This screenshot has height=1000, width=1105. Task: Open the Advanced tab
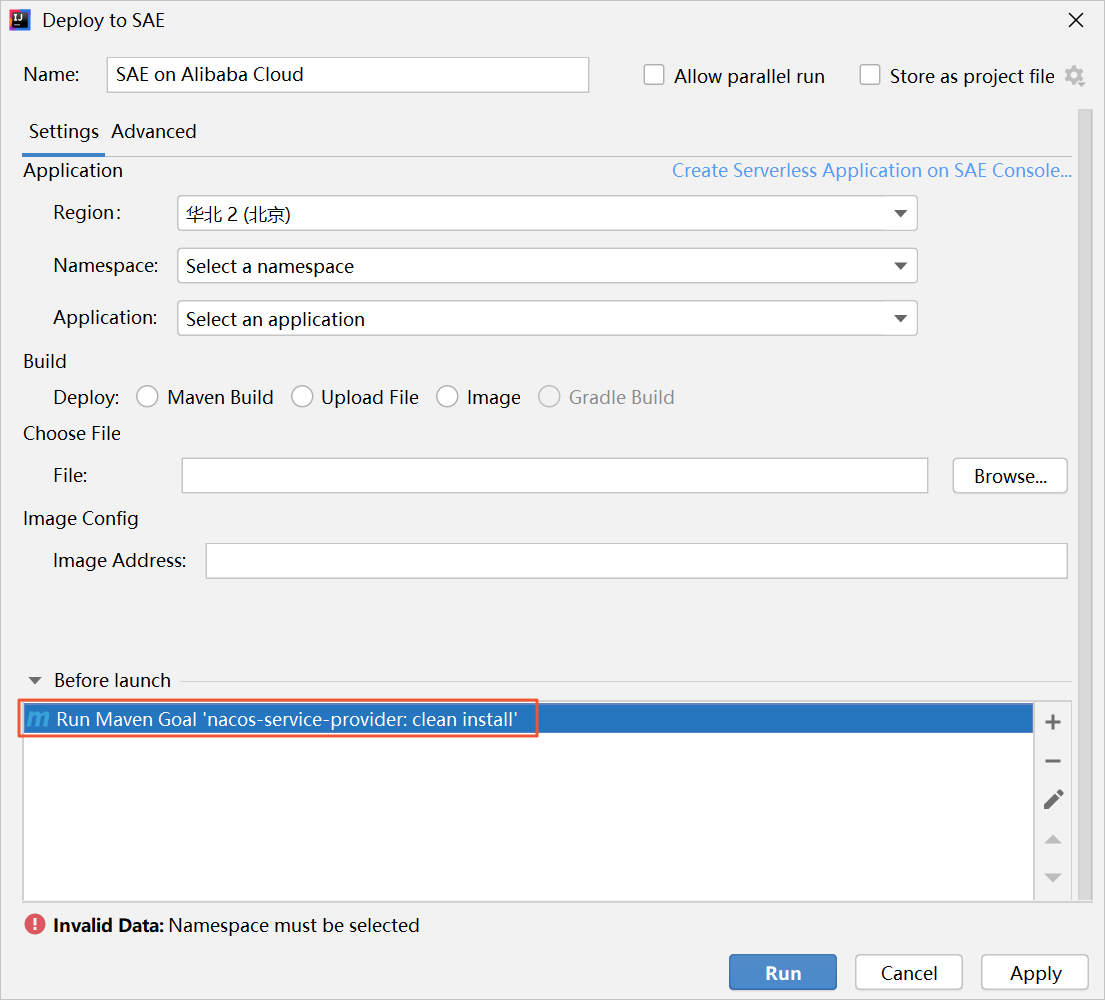pos(154,132)
